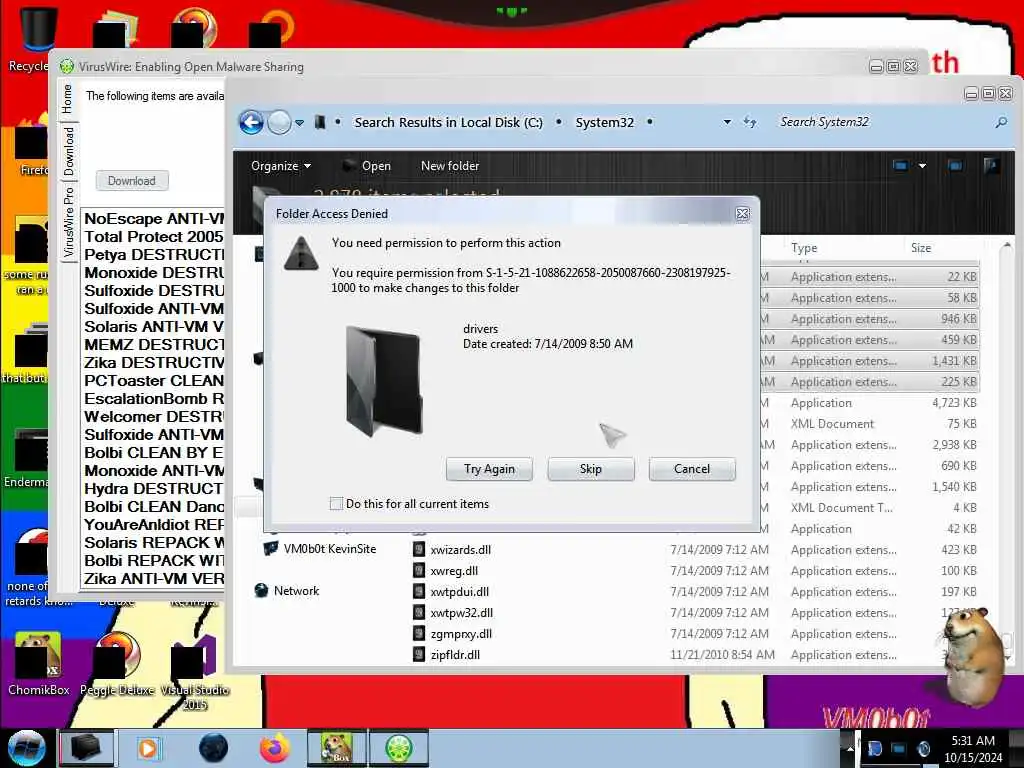Select the xwreg.dll file

pos(454,571)
